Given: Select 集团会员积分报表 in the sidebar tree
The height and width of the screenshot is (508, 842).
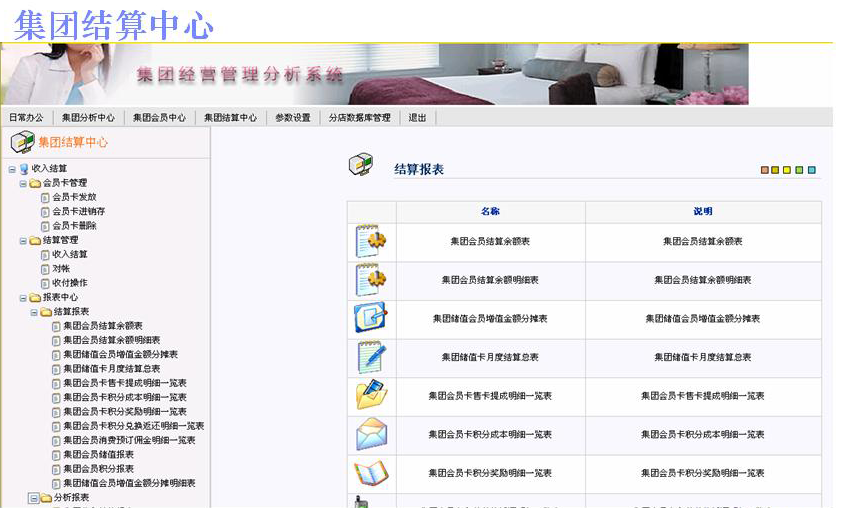Looking at the screenshot, I should (x=98, y=469).
